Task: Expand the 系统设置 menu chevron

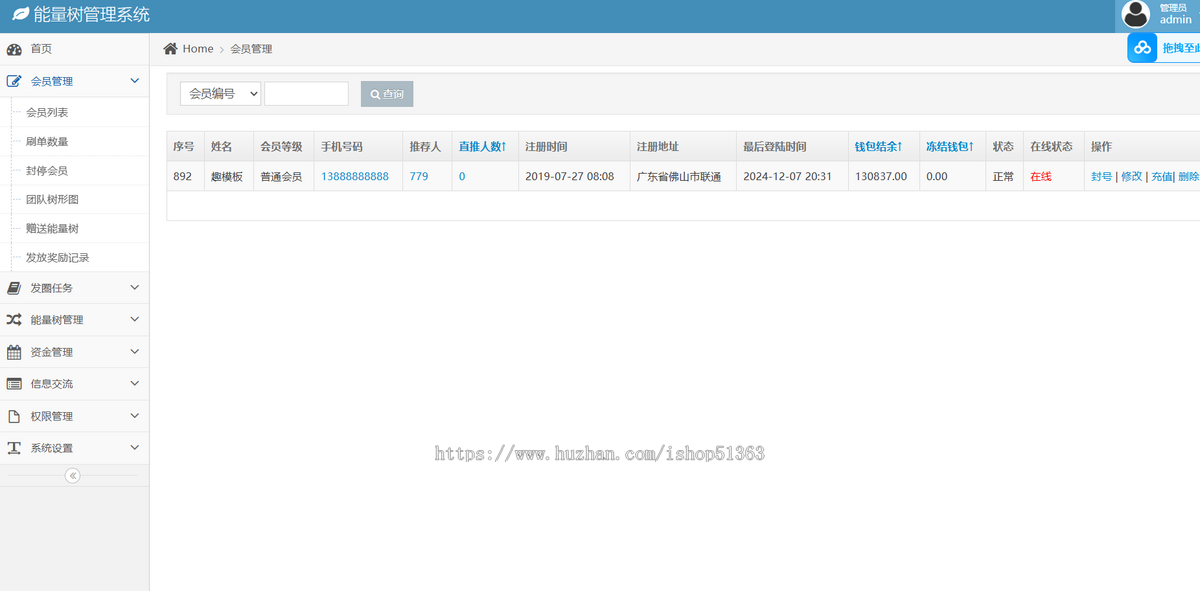Action: [135, 448]
